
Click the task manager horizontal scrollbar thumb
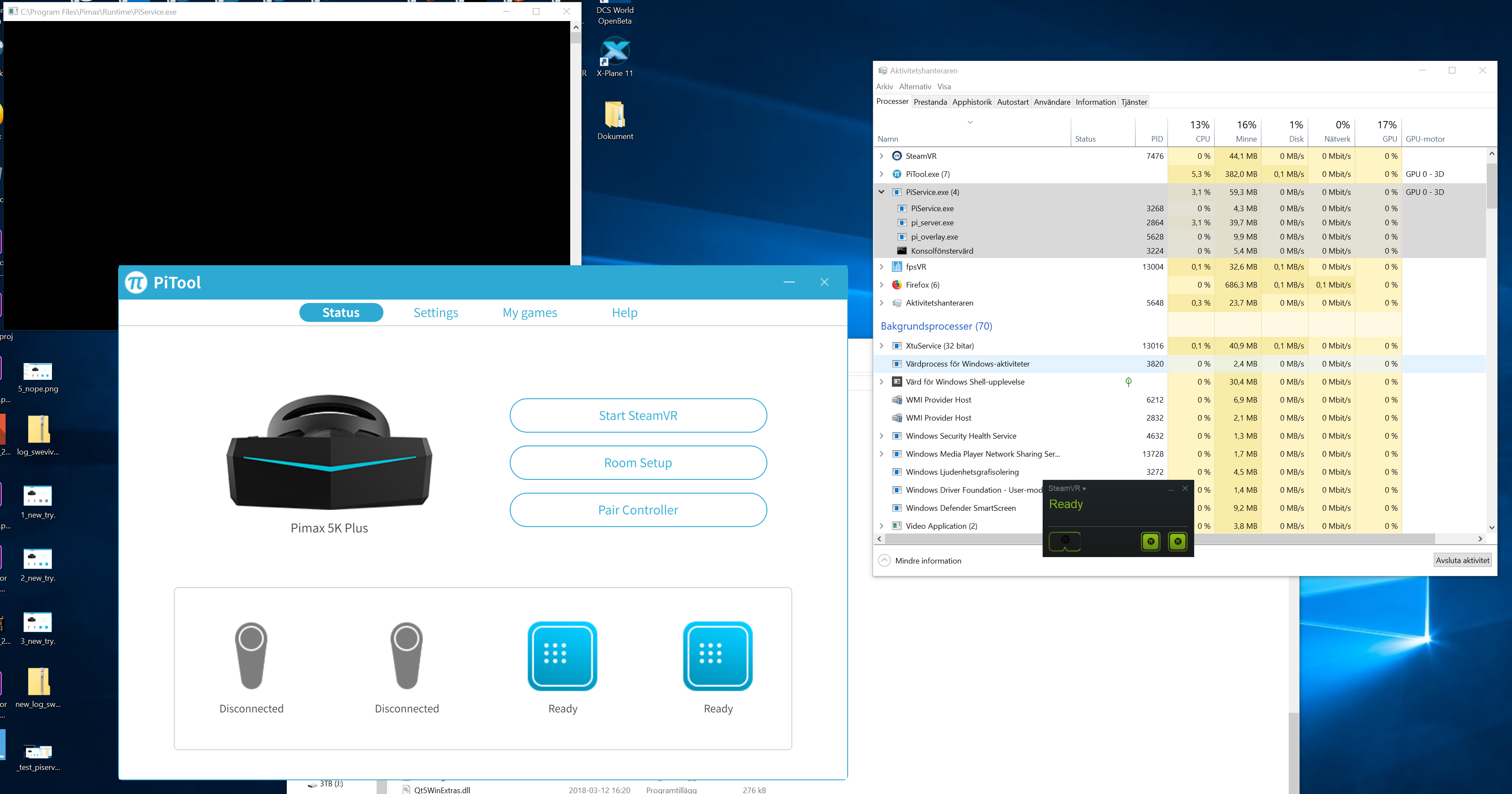(x=1159, y=538)
